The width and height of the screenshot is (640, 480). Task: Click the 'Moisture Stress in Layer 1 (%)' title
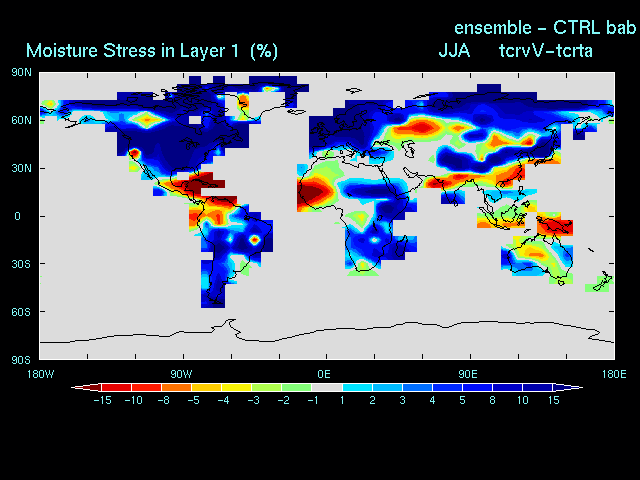[152, 51]
